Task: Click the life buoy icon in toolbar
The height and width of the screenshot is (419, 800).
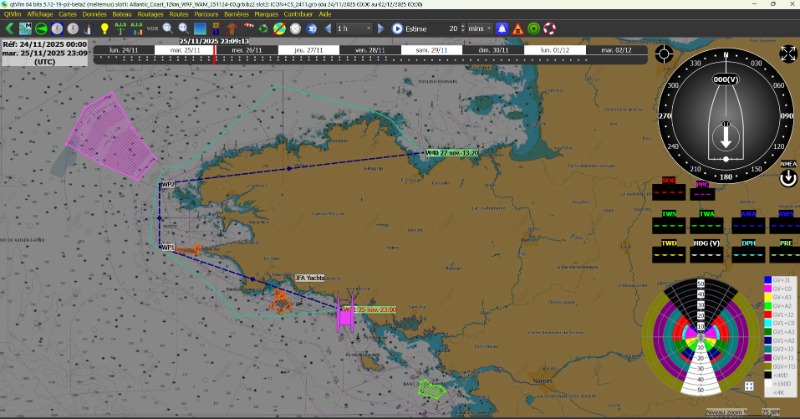Action: click(x=549, y=29)
